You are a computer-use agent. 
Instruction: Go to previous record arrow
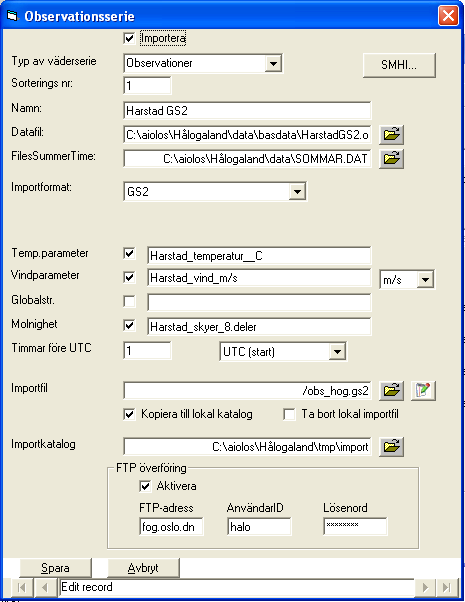click(45, 587)
